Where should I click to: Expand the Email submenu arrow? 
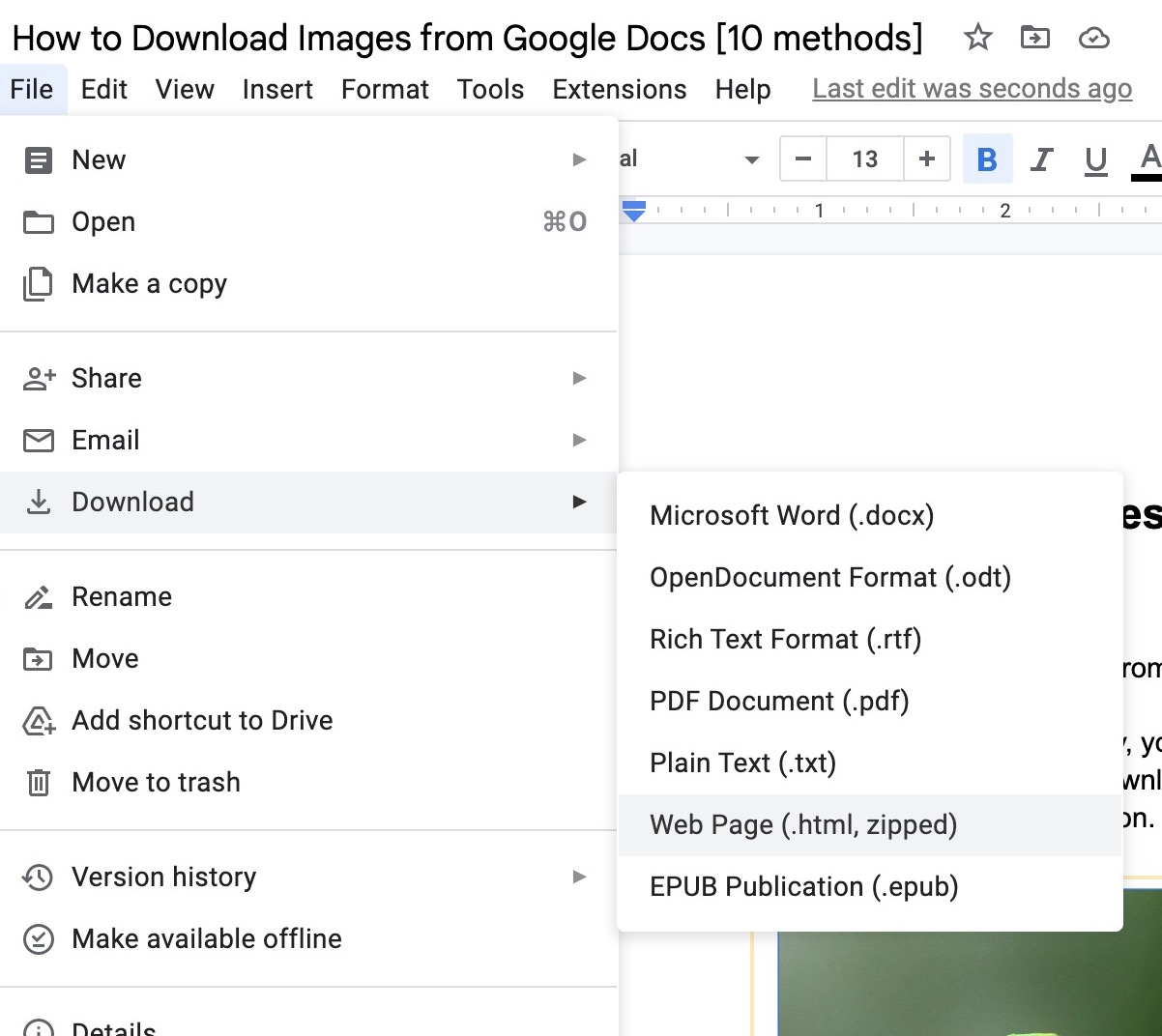click(580, 440)
